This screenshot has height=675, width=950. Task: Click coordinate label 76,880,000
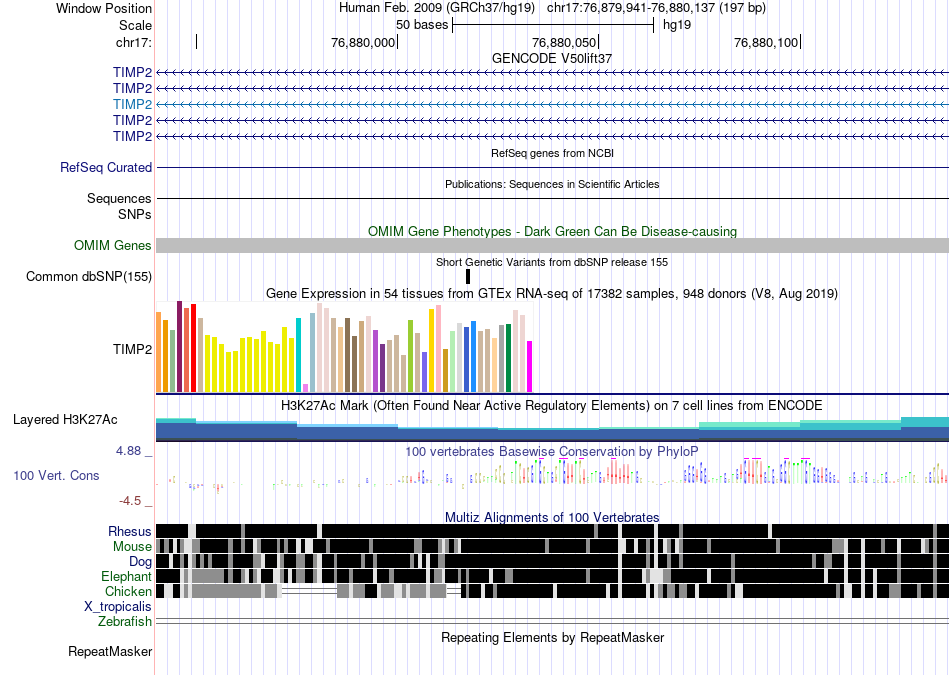363,42
